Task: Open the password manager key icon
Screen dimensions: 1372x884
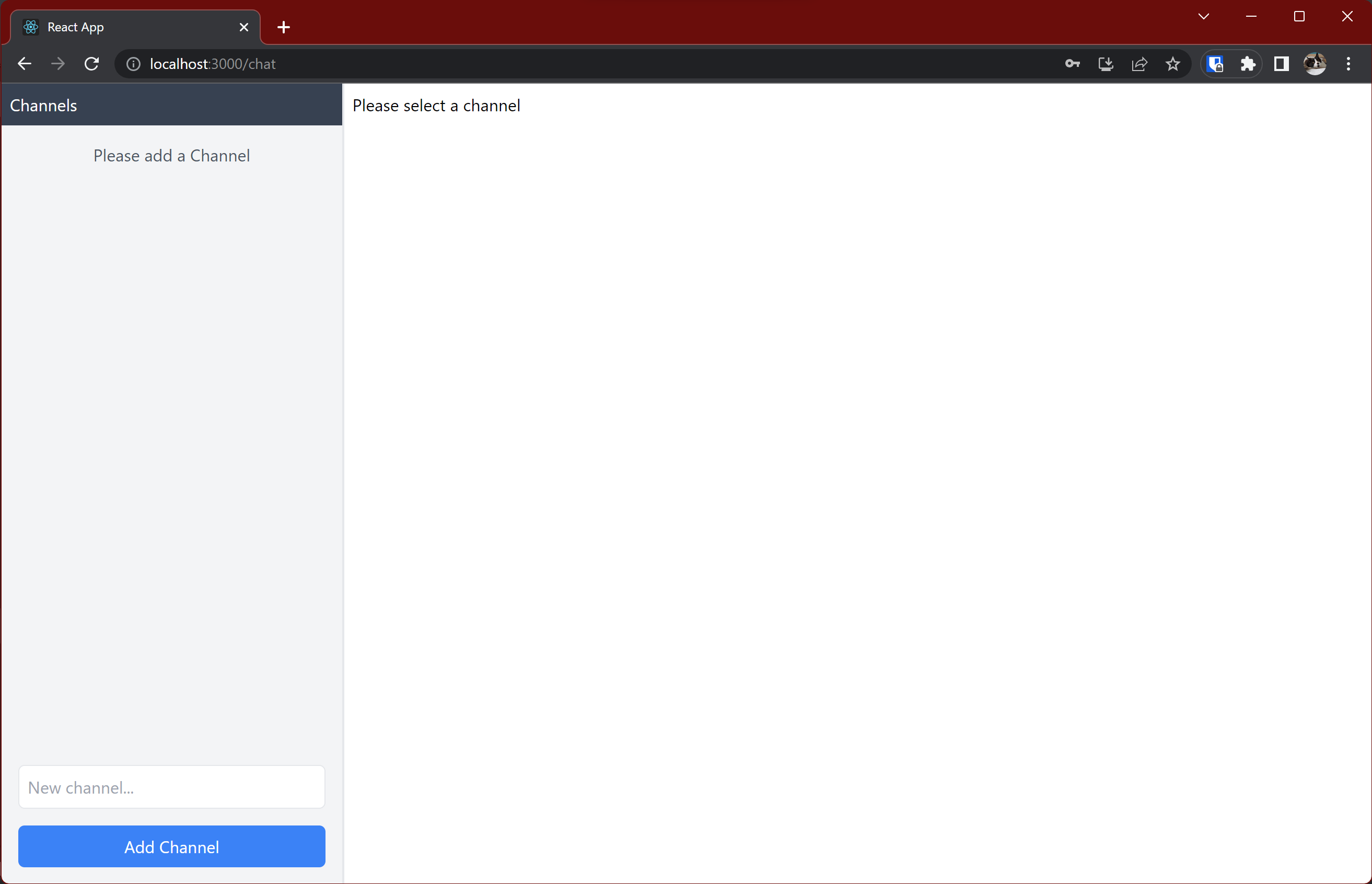Action: click(1072, 64)
